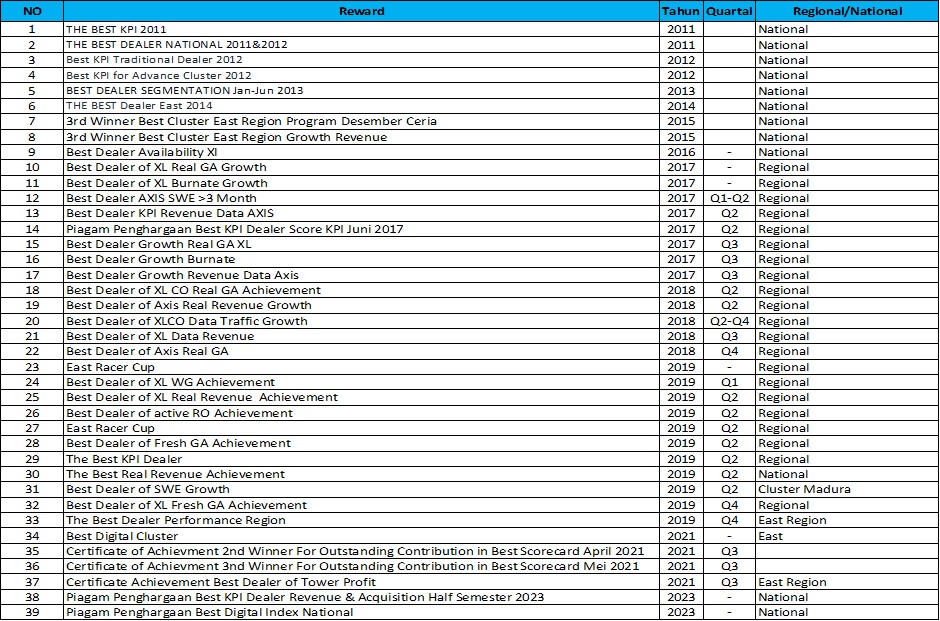Select the region cell reading only "East"
Viewport: 940px width, 621px height.
point(772,536)
